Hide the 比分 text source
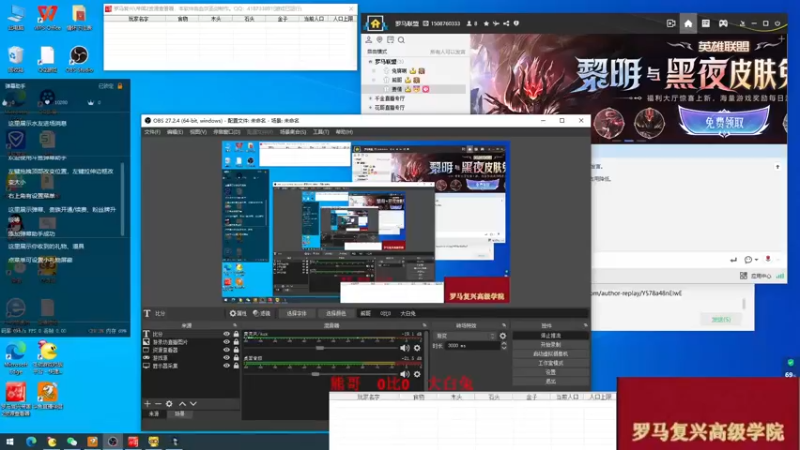 click(227, 334)
